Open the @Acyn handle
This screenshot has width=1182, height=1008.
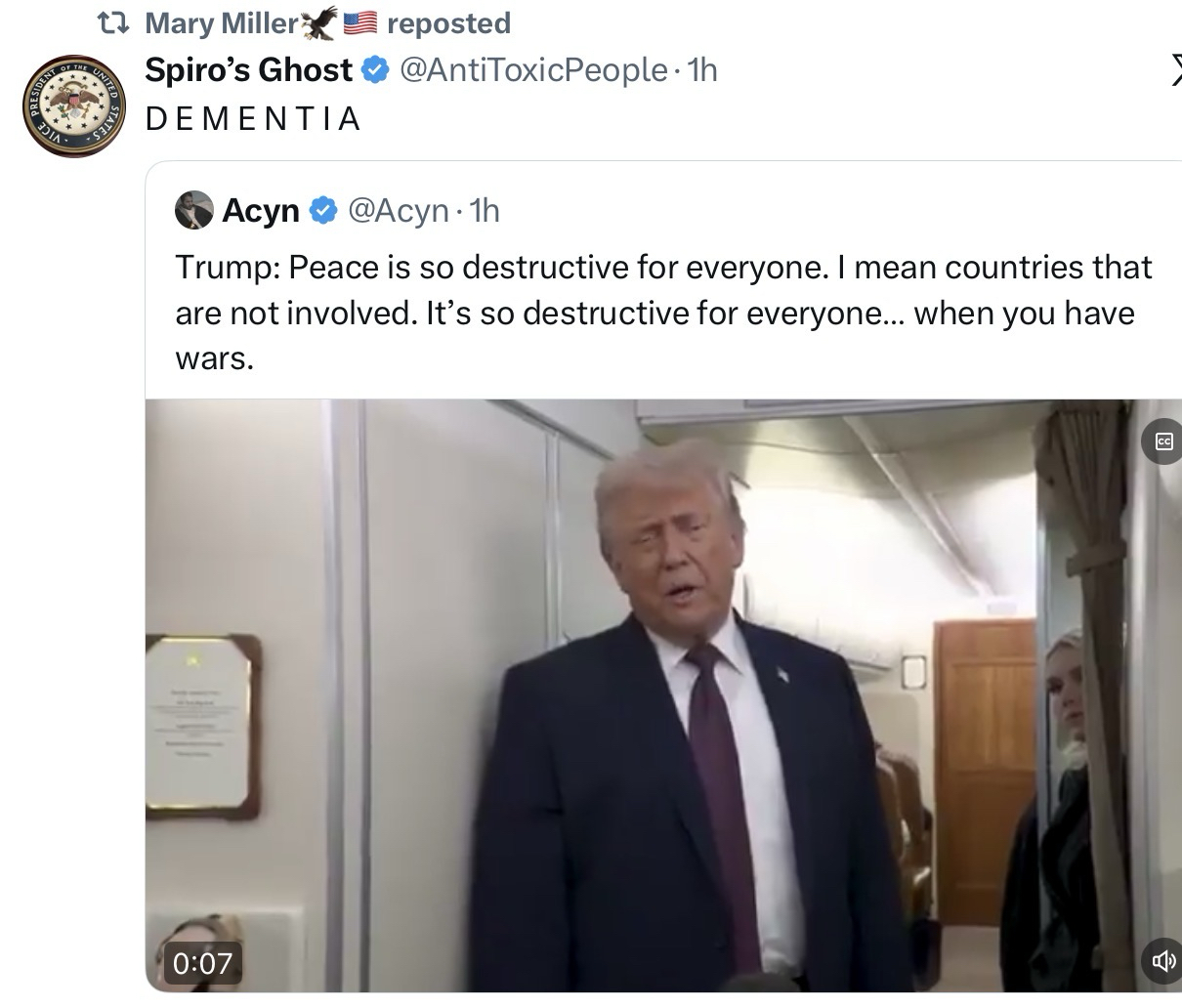click(x=399, y=210)
